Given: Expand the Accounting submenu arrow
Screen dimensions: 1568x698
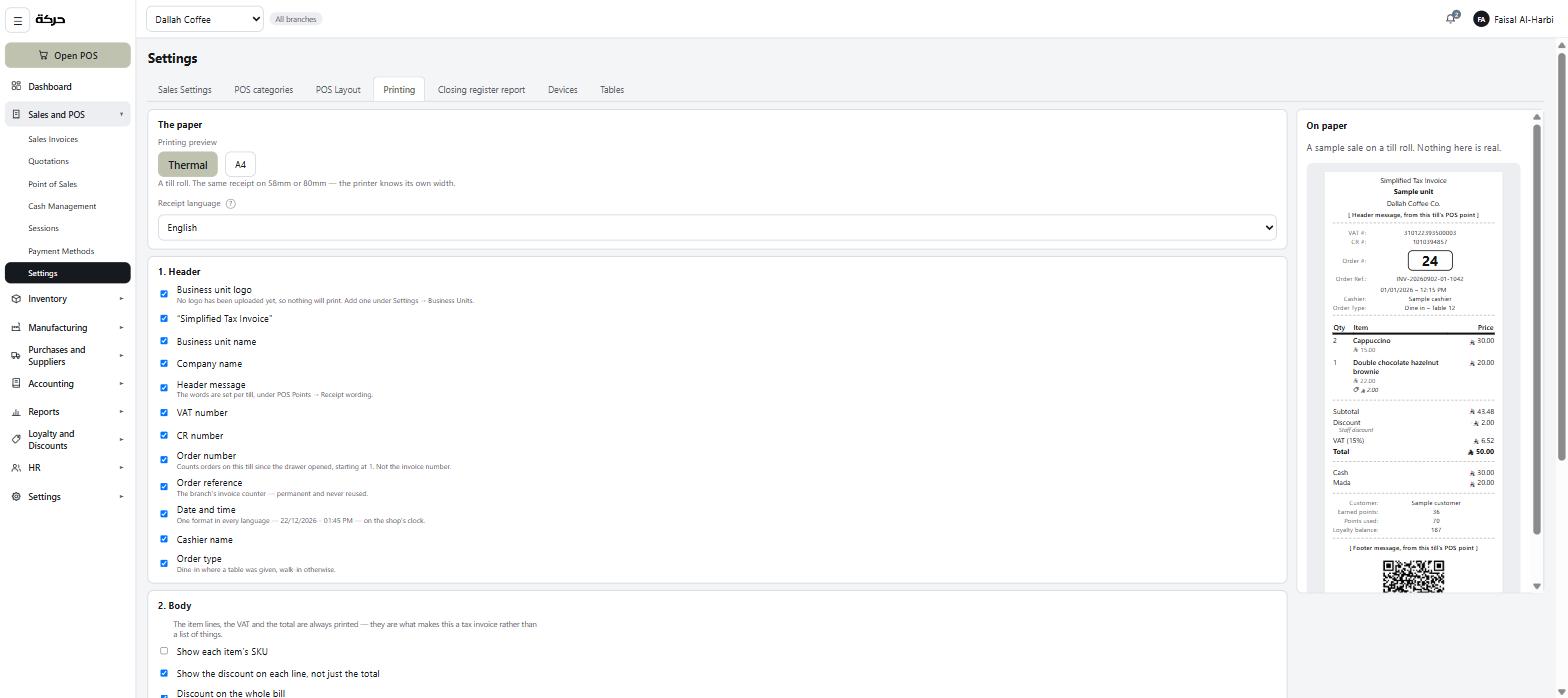Looking at the screenshot, I should point(121,383).
